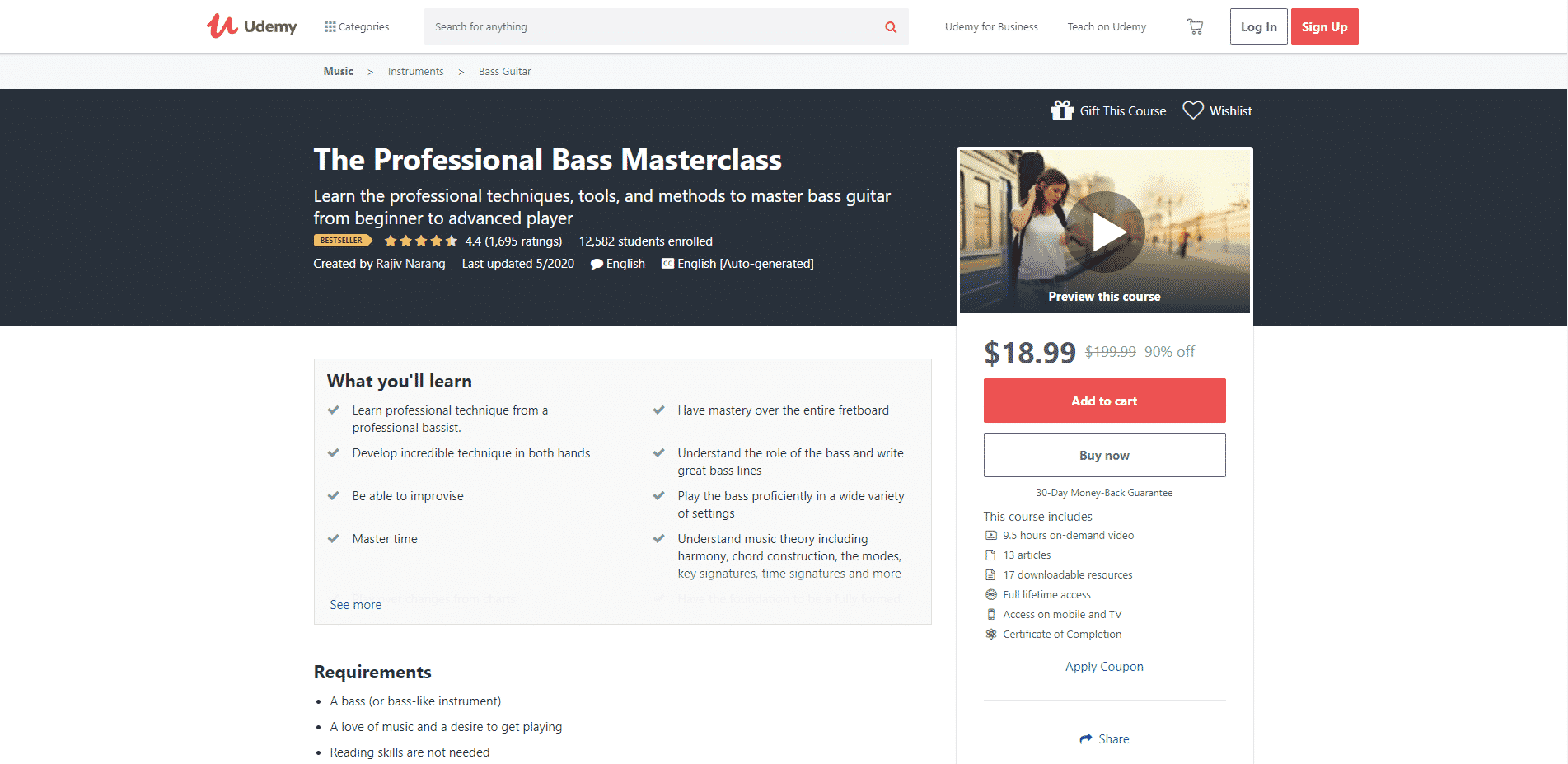
Task: Click the downloadable resources document icon
Action: click(x=990, y=575)
